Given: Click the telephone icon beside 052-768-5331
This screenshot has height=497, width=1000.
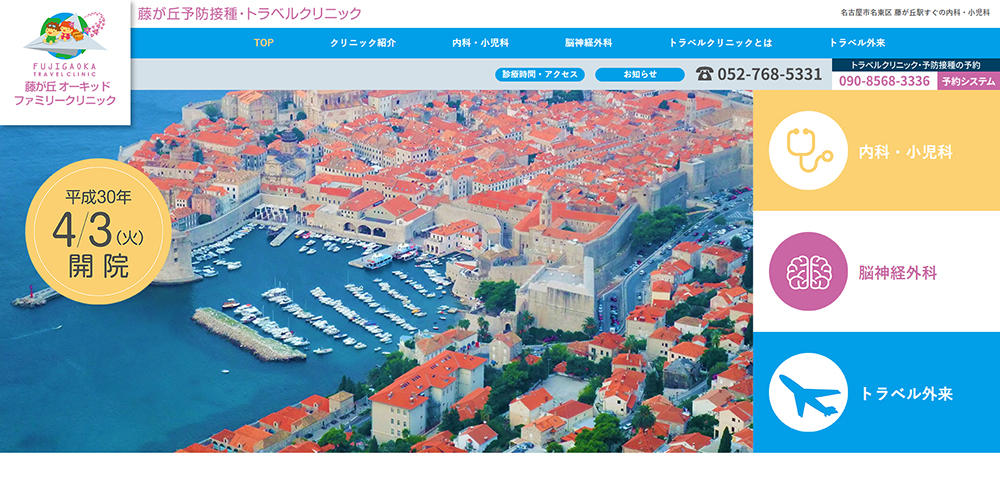Looking at the screenshot, I should pos(704,75).
